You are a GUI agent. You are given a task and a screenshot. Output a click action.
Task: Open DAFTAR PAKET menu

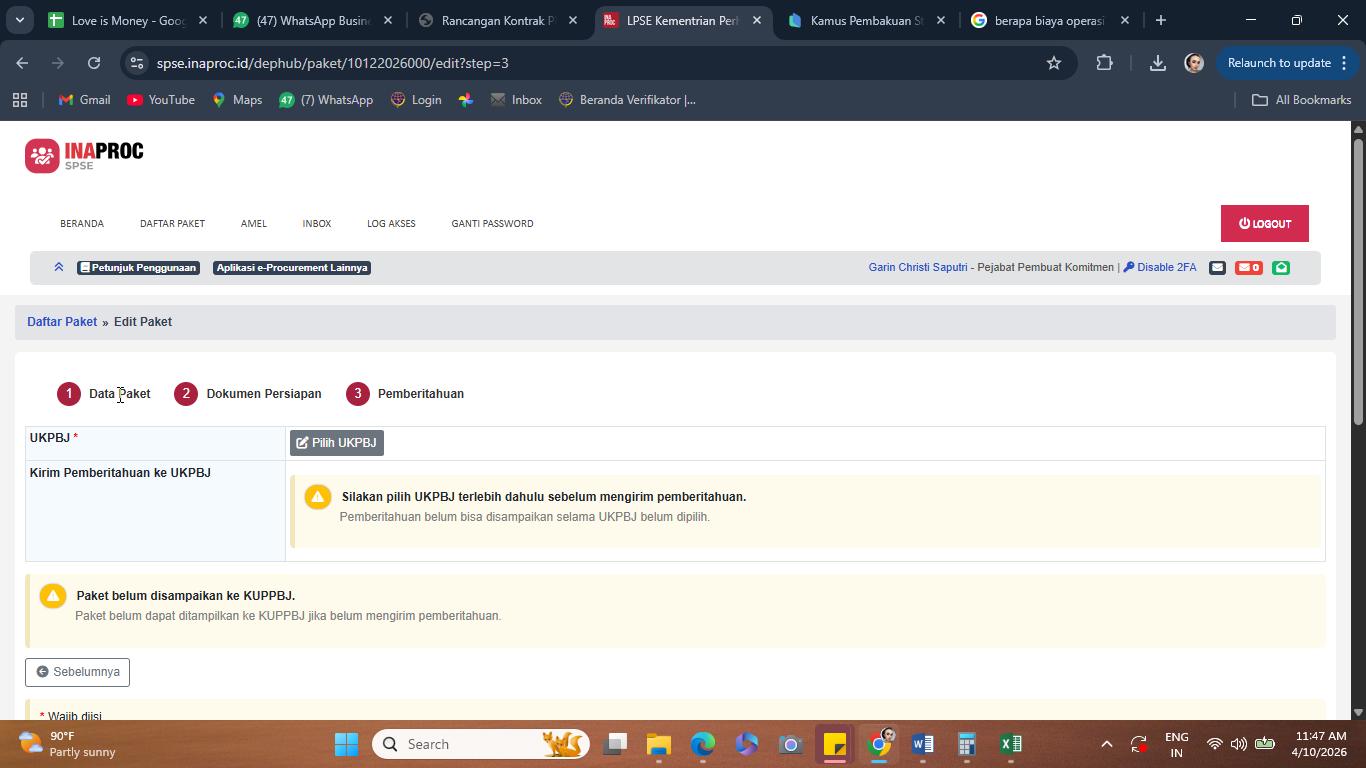172,224
